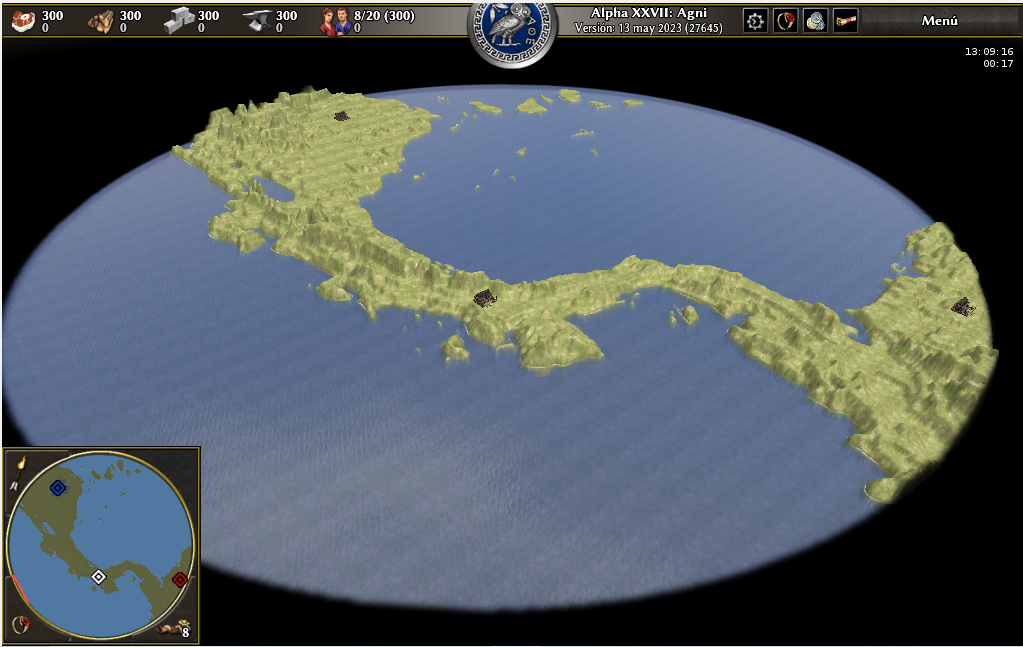1023x647 pixels.
Task: Click the metal resource icon
Action: [x=257, y=21]
